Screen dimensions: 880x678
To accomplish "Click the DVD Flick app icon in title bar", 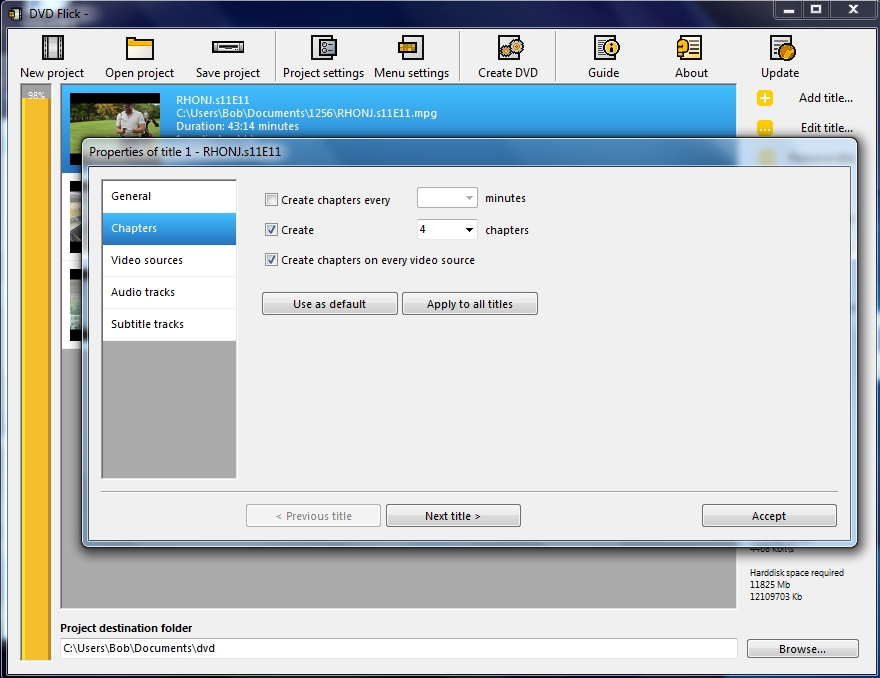I will pos(15,13).
